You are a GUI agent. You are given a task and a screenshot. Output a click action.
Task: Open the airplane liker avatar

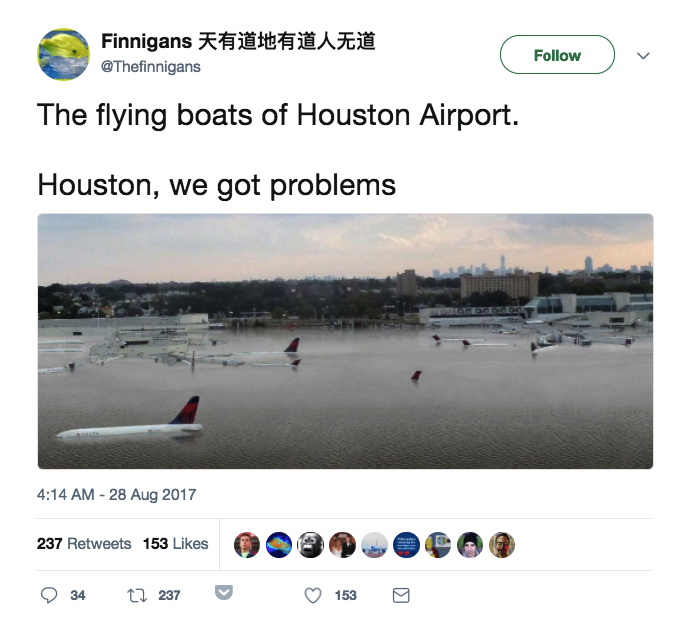(374, 545)
